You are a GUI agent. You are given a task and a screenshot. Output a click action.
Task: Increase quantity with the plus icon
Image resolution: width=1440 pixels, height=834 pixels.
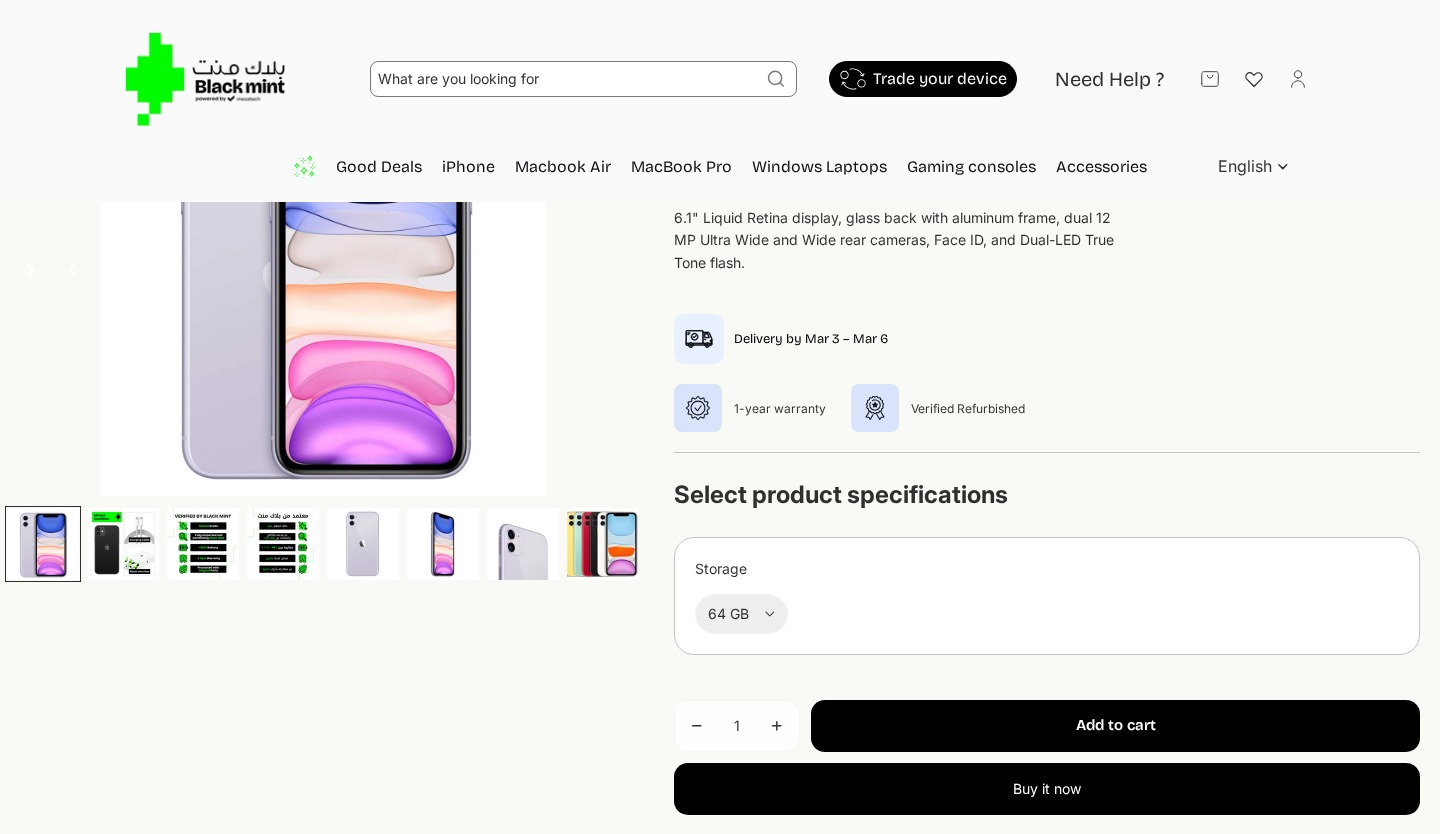776,726
